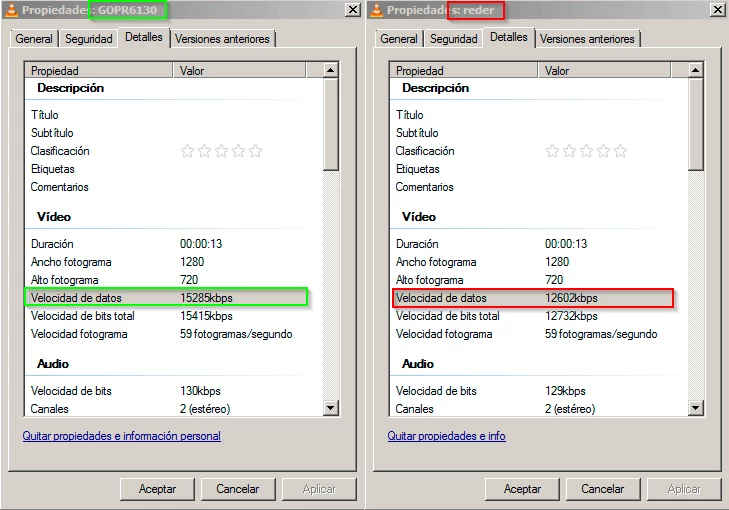The height and width of the screenshot is (510, 729).
Task: Open Versiones anteriores tab in reder window
Action: pyautogui.click(x=588, y=39)
